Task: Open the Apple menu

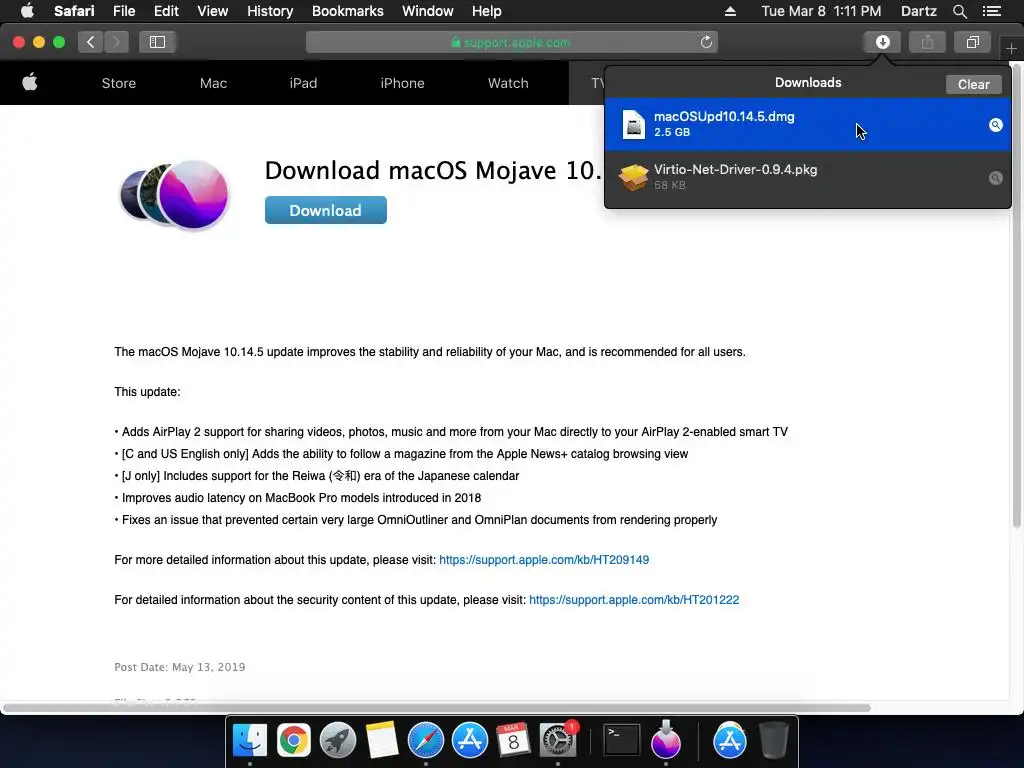Action: pos(27,11)
